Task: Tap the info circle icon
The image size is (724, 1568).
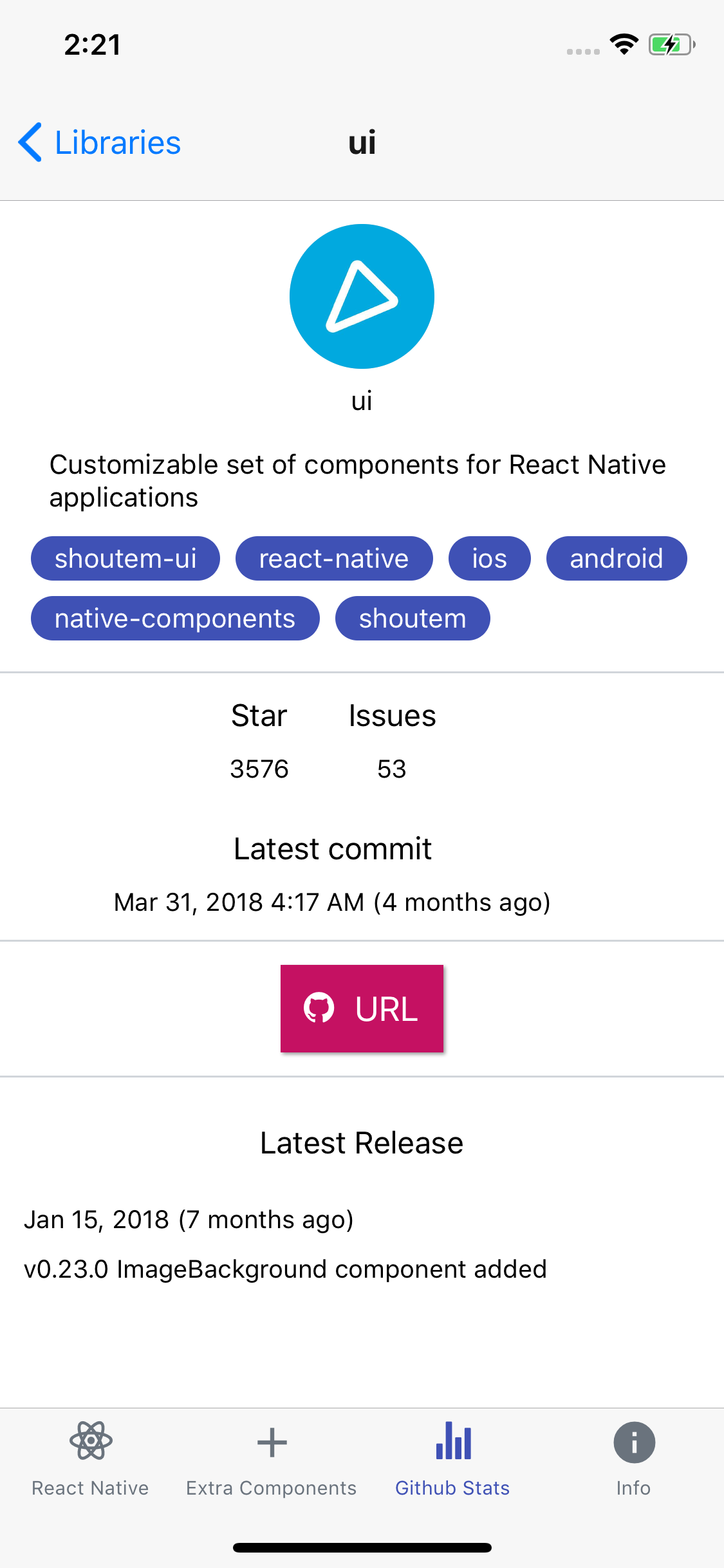Action: 634,1442
